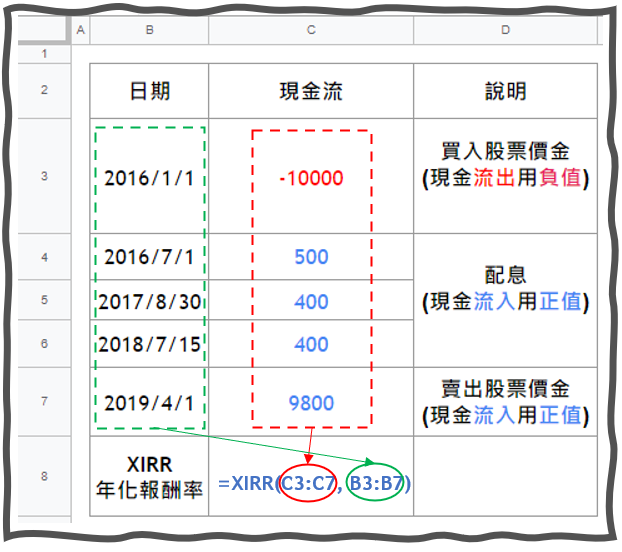Click the select-all corner of the sheet
Viewport: 622px width, 552px height.
point(44,29)
